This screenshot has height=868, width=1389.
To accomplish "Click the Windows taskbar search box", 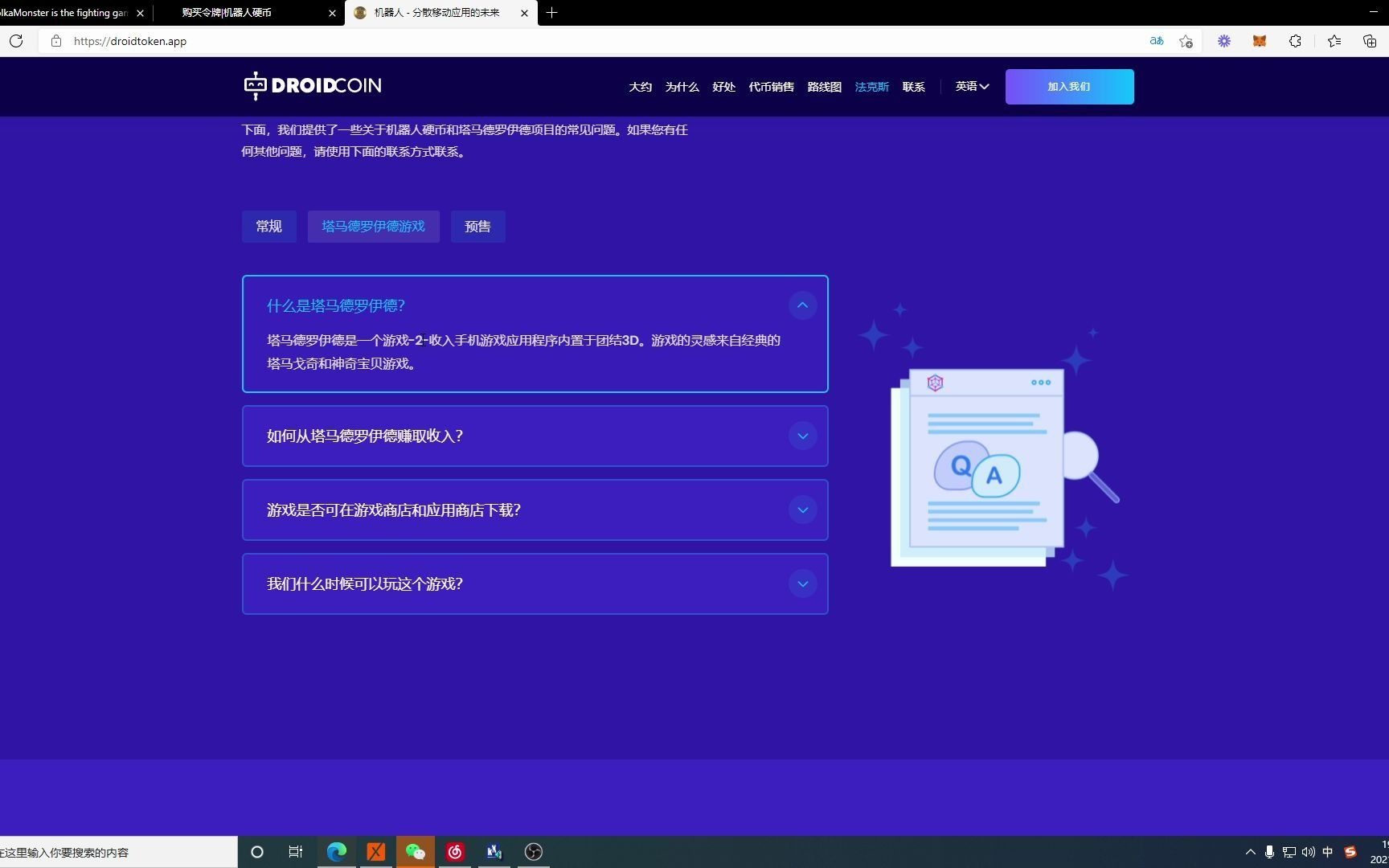I will coord(118,852).
